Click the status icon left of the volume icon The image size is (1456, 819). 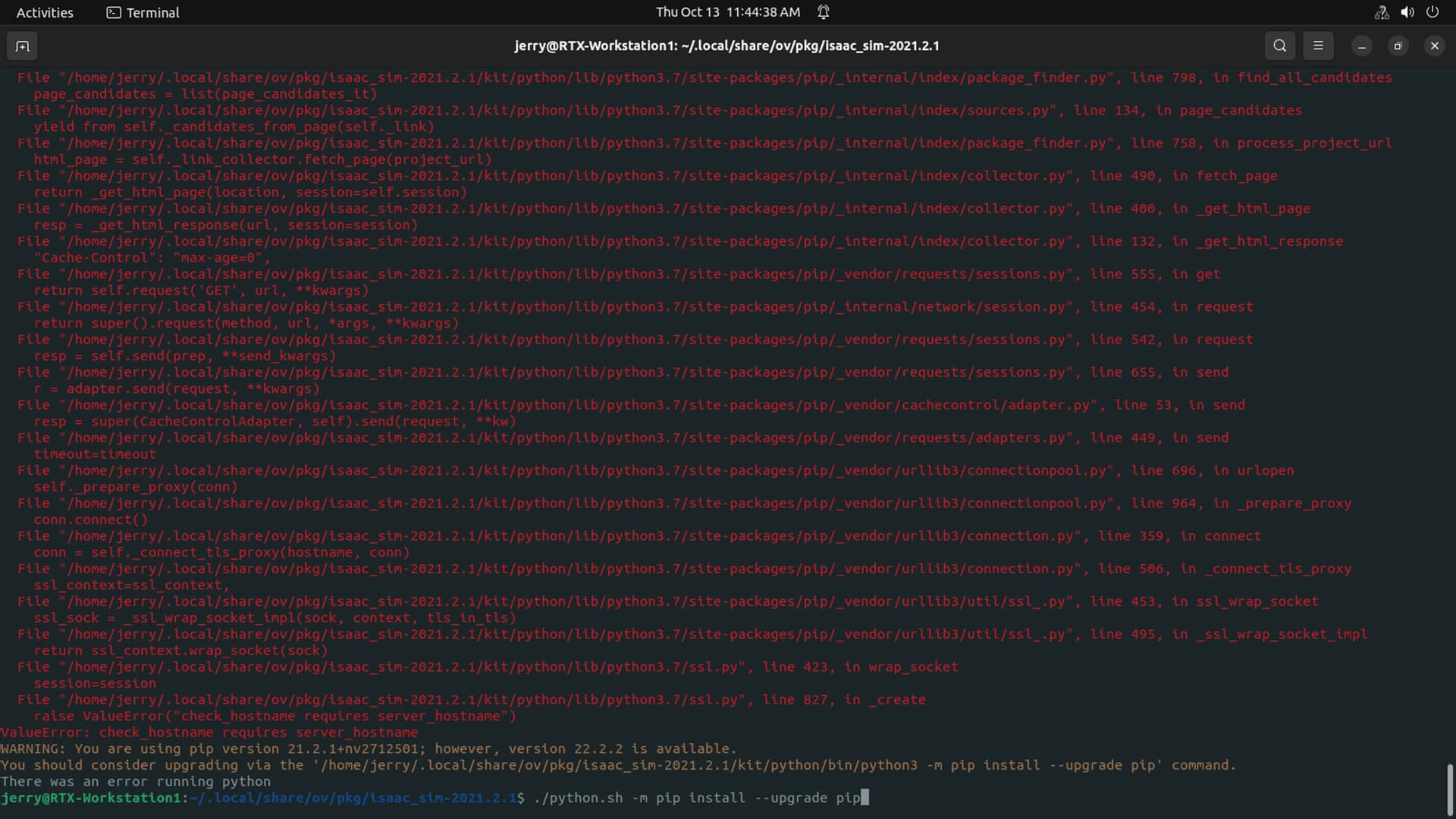coord(1380,12)
